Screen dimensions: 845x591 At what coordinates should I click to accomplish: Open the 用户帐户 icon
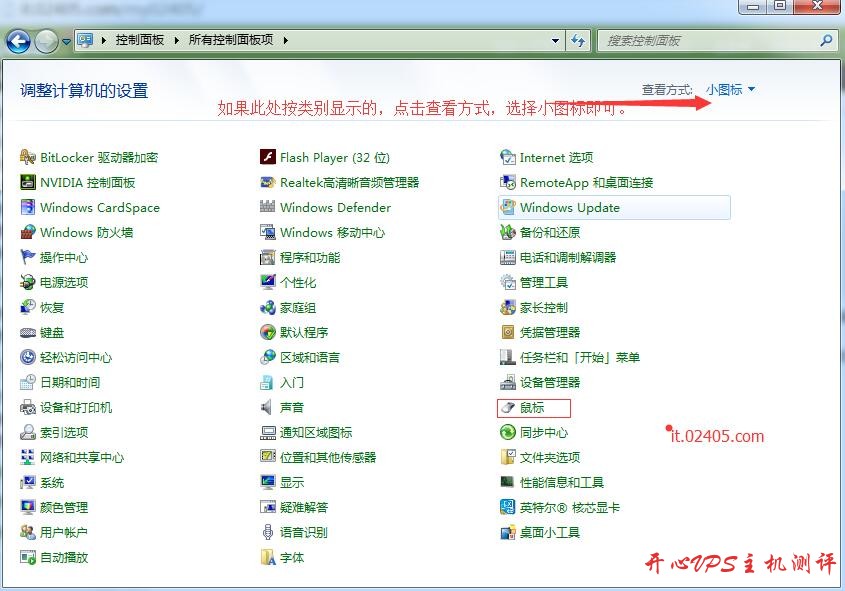coord(27,532)
